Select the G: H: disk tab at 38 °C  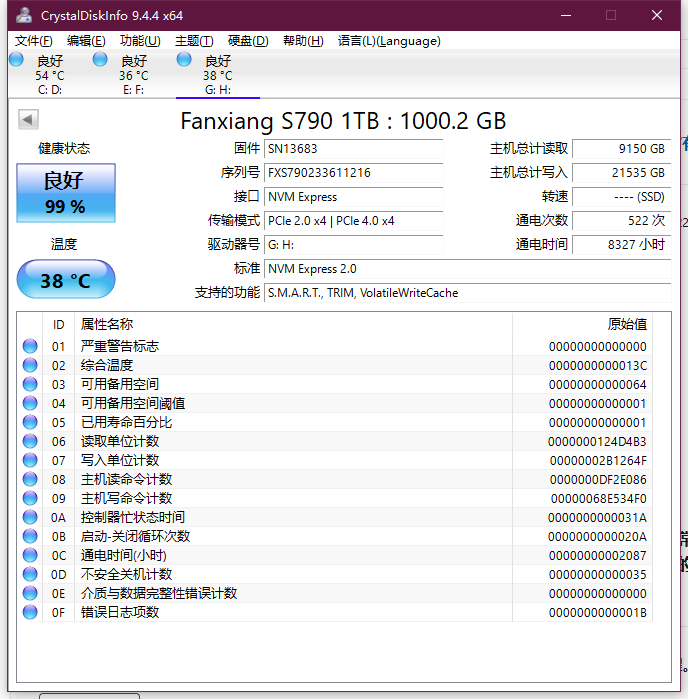tap(218, 74)
